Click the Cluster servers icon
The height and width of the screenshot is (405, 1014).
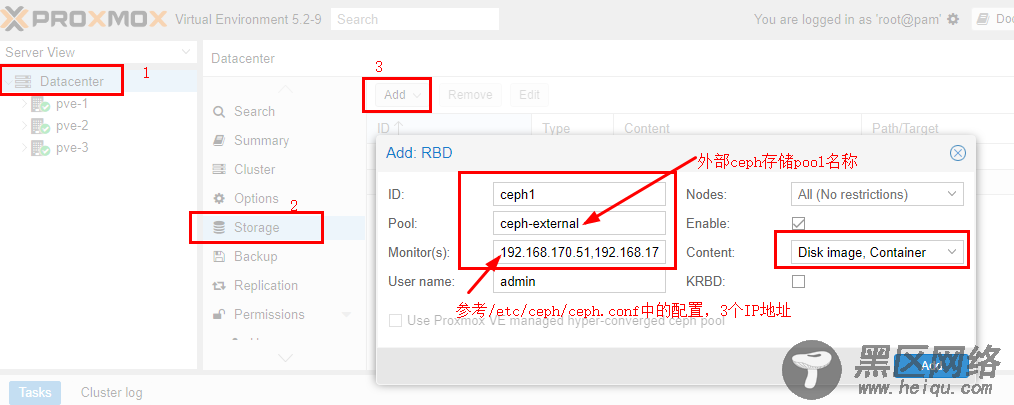tap(220, 170)
